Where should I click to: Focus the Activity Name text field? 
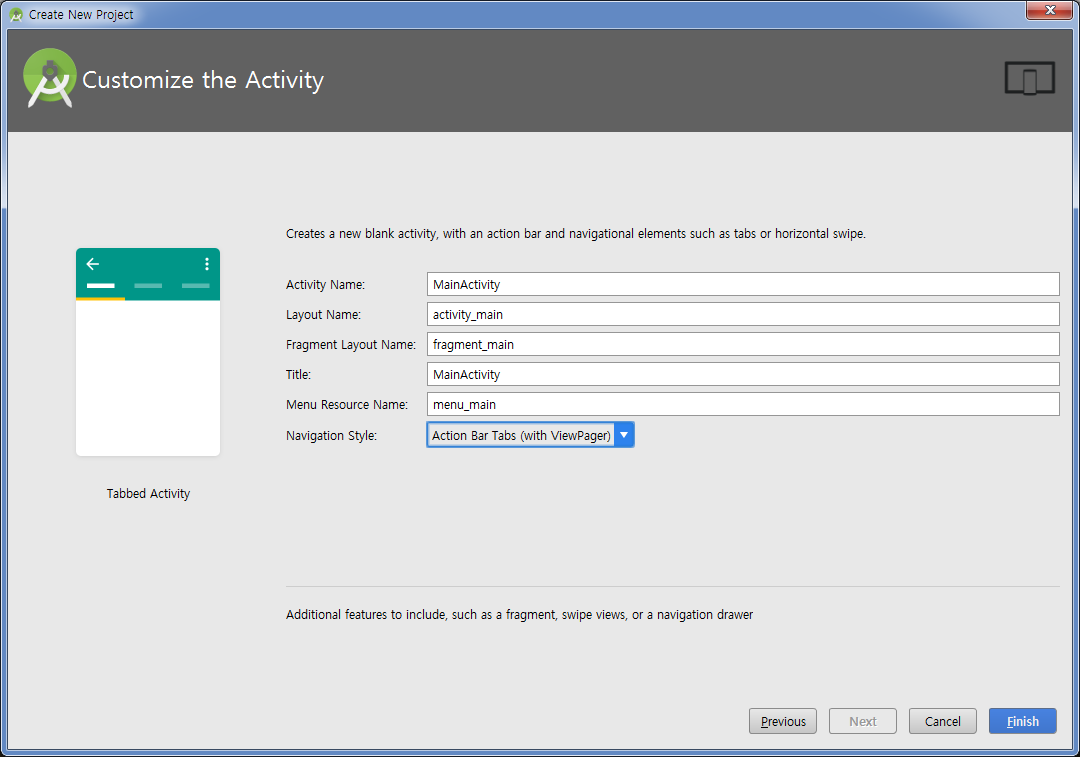pyautogui.click(x=742, y=285)
